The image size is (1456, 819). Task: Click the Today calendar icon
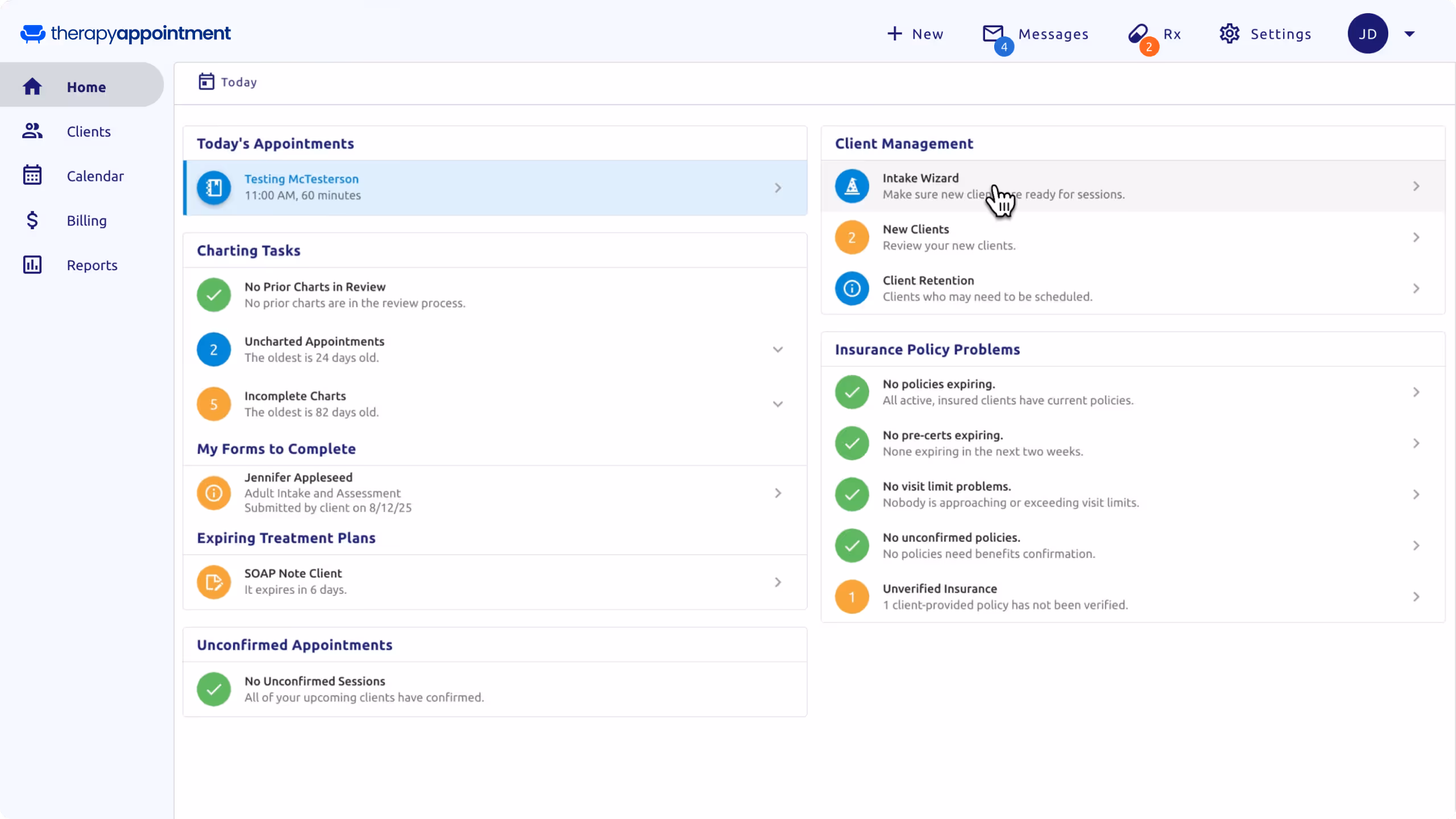click(x=206, y=81)
